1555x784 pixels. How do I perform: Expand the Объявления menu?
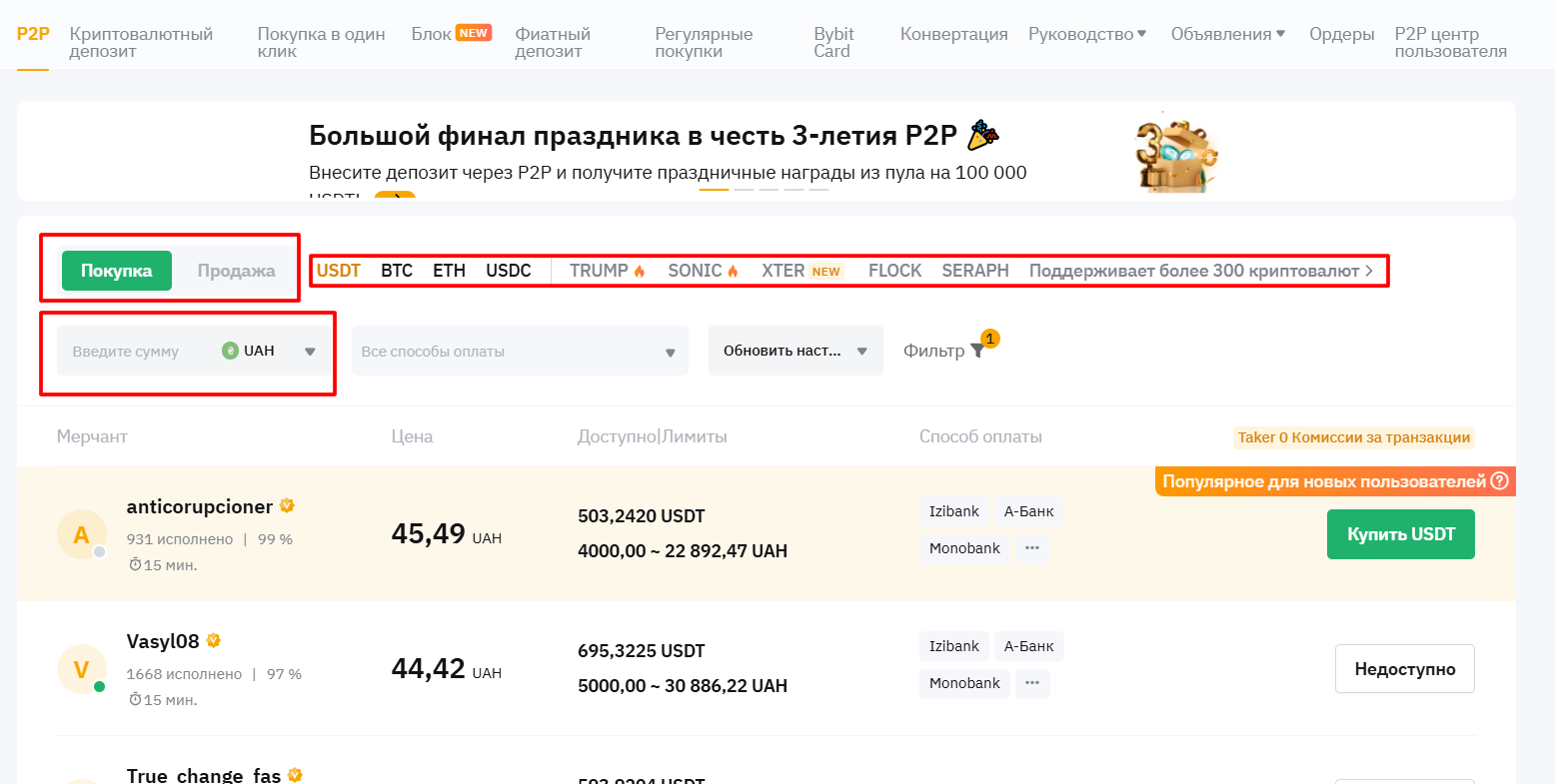(x=1228, y=34)
